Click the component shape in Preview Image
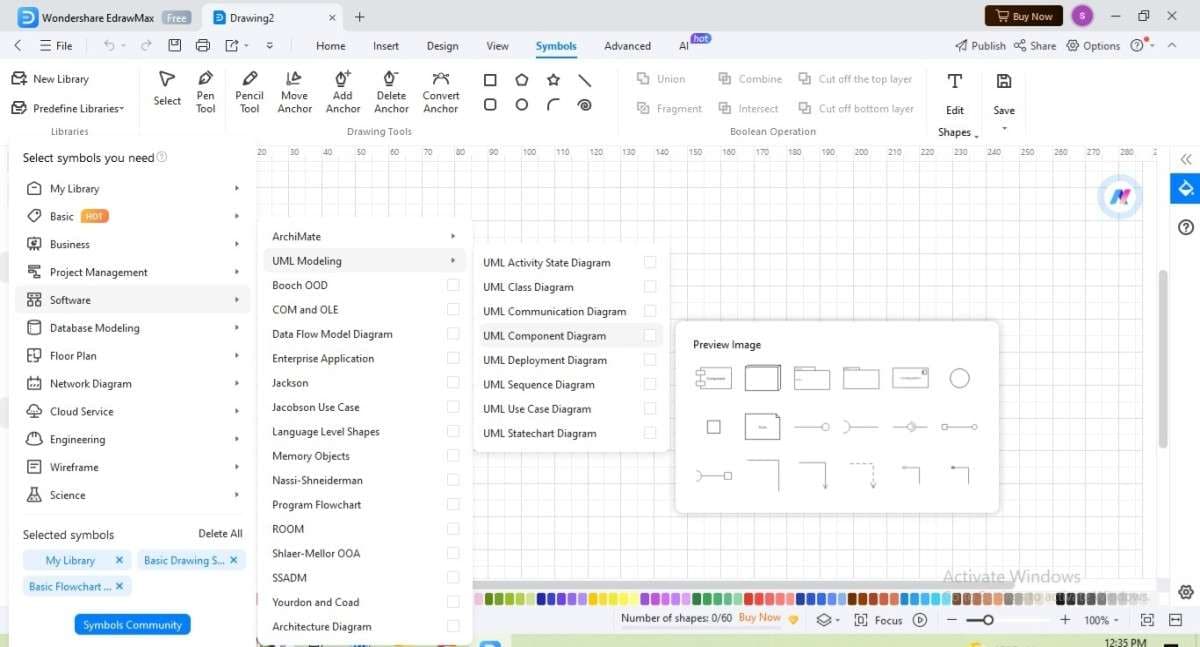 coord(714,378)
